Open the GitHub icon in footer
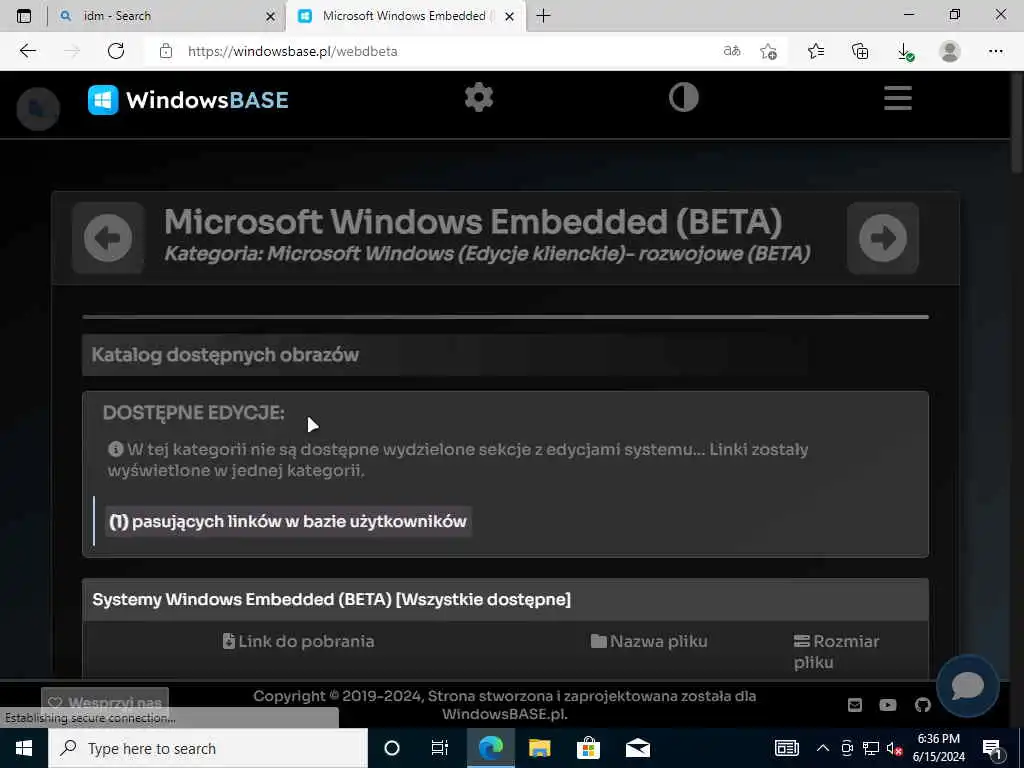1024x768 pixels. [x=922, y=705]
